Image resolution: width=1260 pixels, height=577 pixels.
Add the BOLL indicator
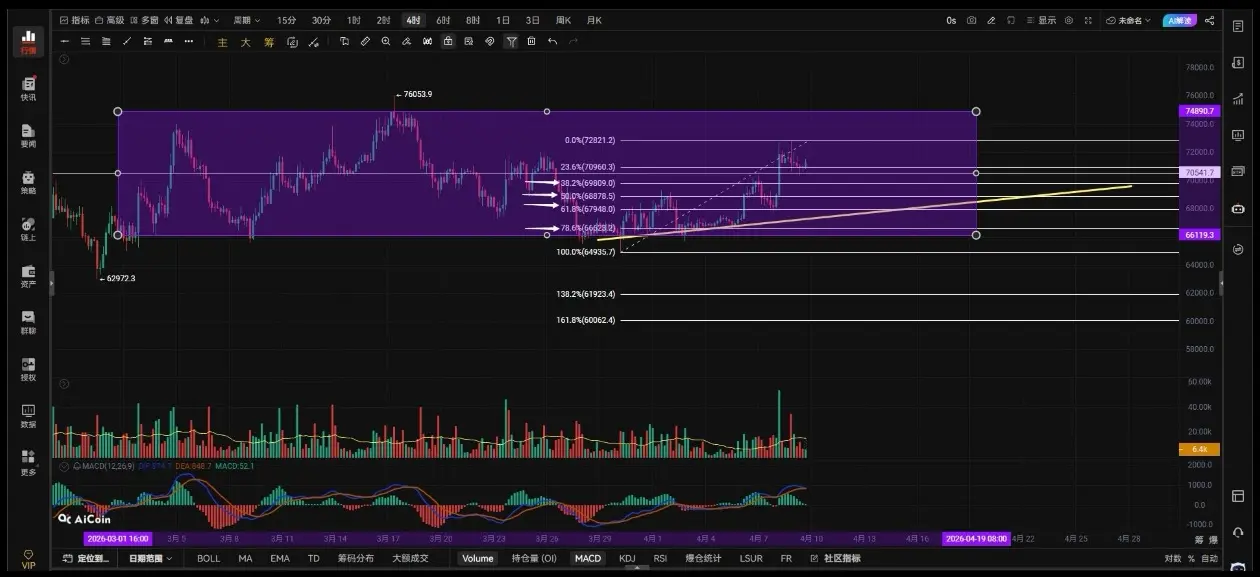(x=208, y=558)
